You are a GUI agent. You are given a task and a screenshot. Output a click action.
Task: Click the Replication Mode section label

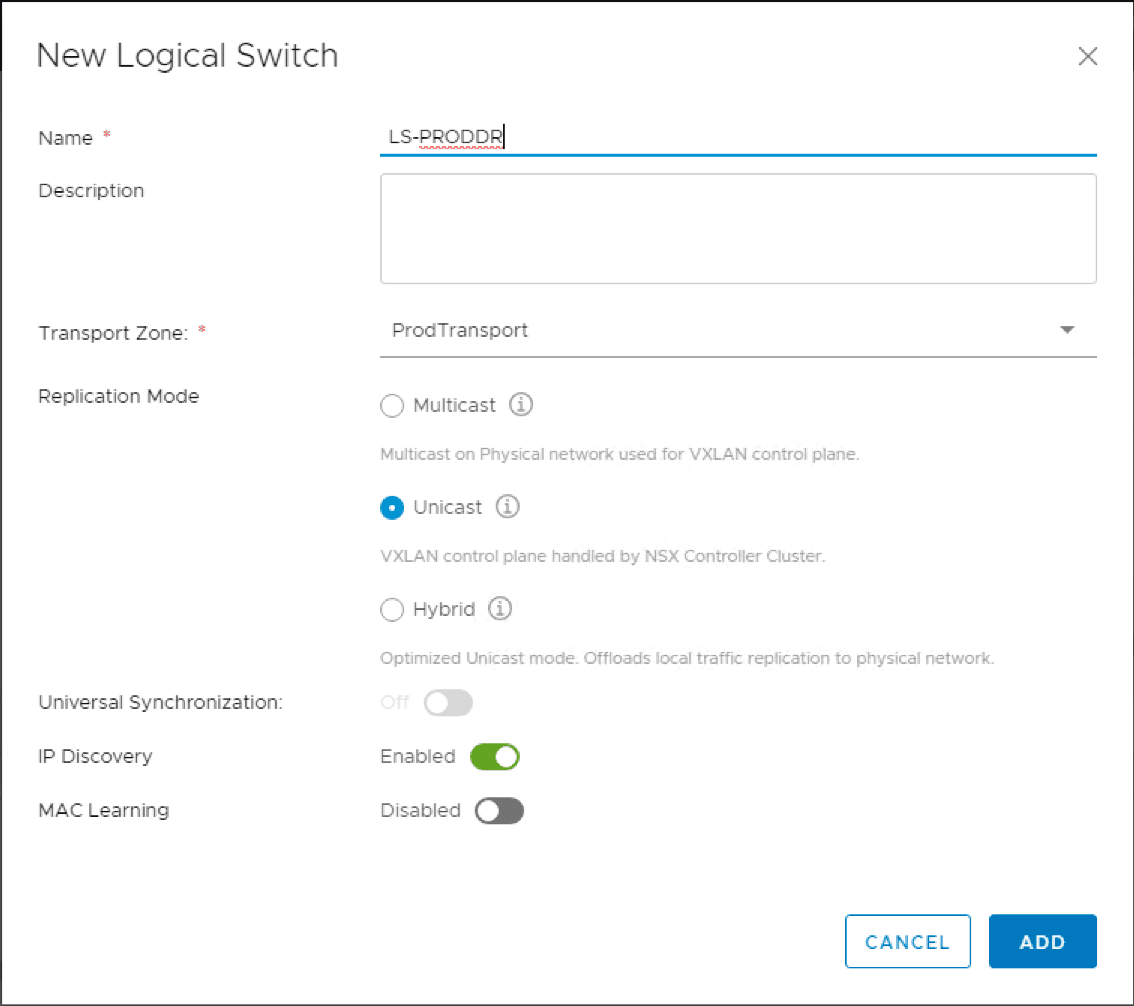click(118, 396)
